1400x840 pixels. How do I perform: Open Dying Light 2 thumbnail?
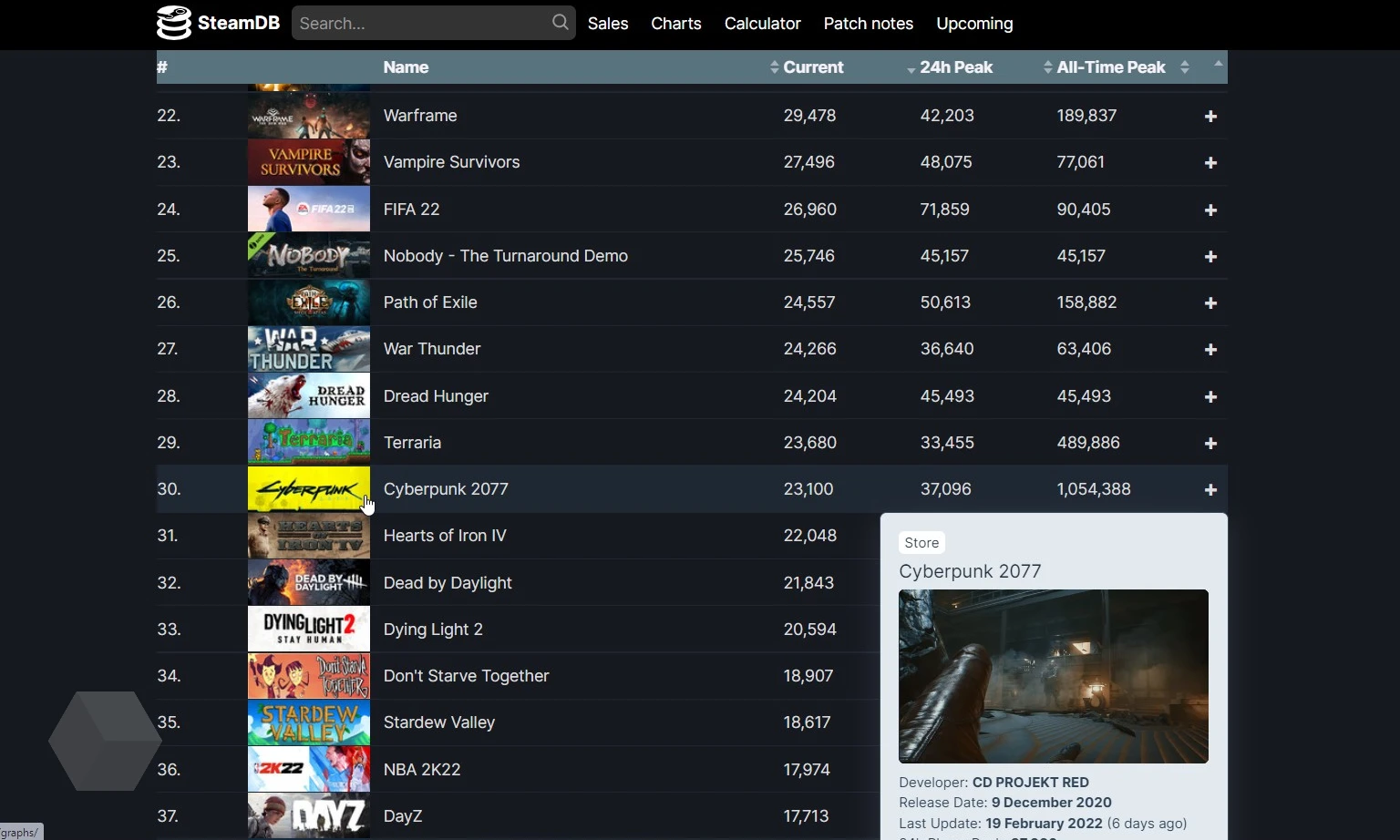[309, 629]
